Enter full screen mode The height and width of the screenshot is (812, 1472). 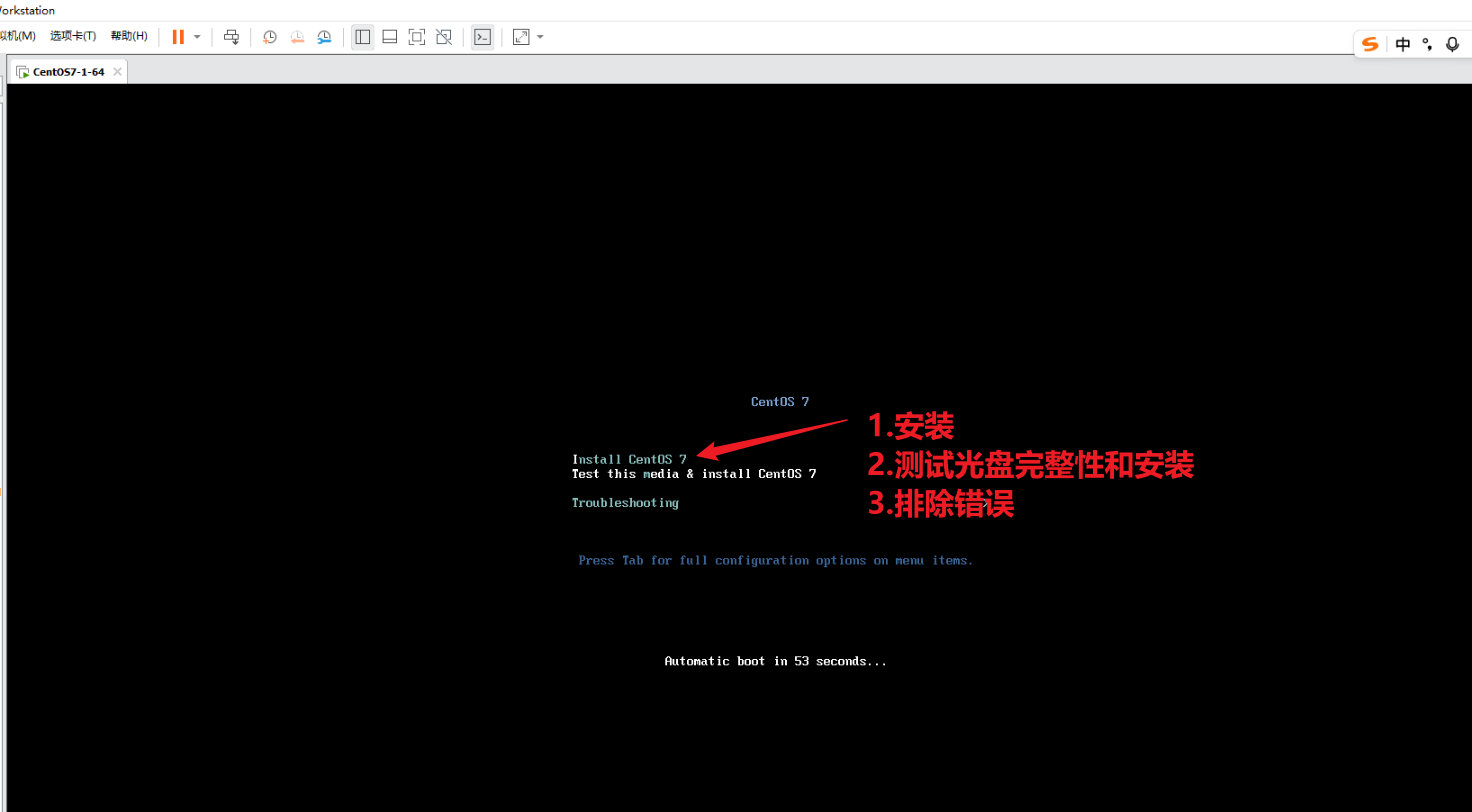coord(417,37)
